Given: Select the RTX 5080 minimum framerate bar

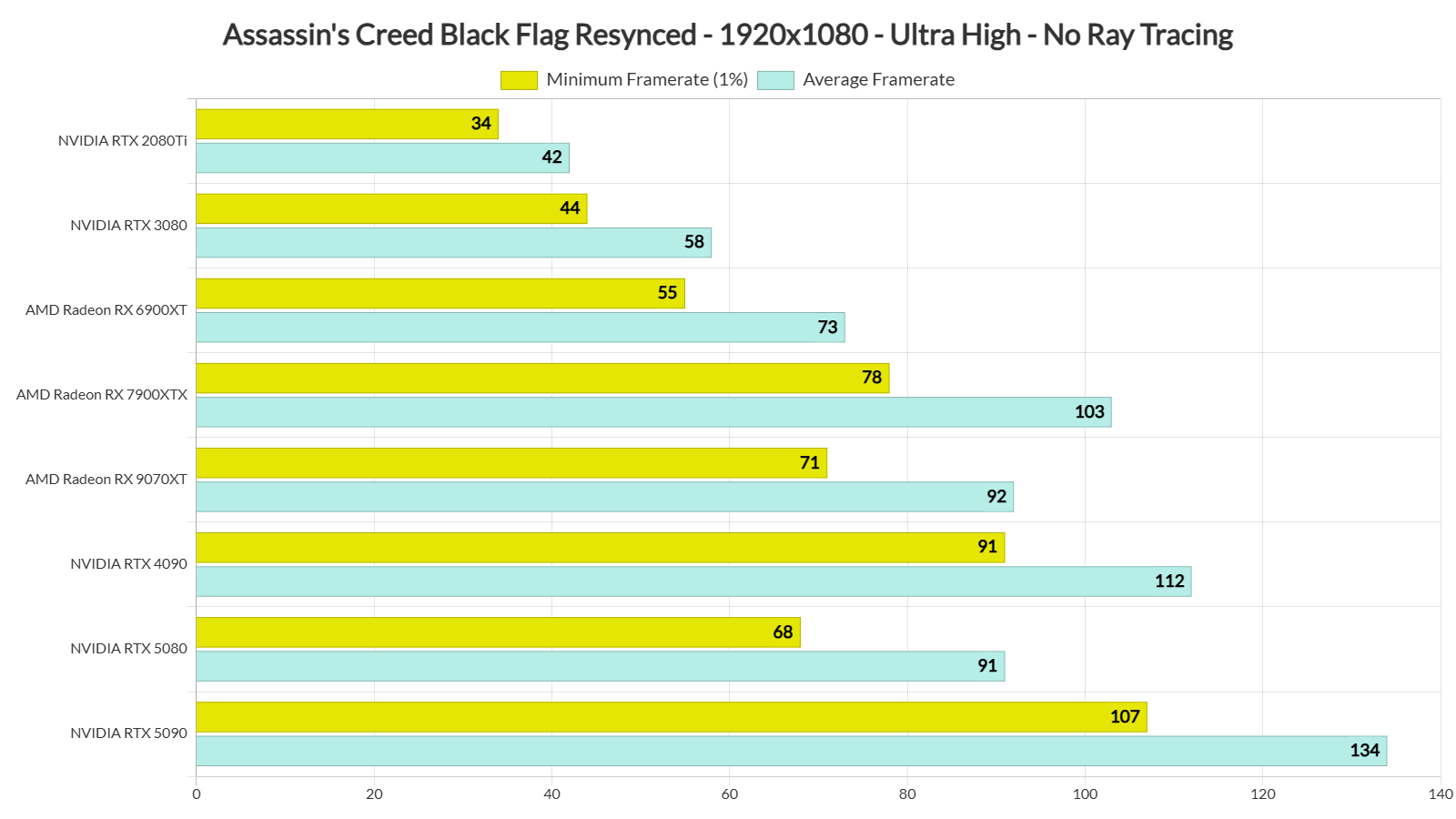Looking at the screenshot, I should [x=498, y=632].
